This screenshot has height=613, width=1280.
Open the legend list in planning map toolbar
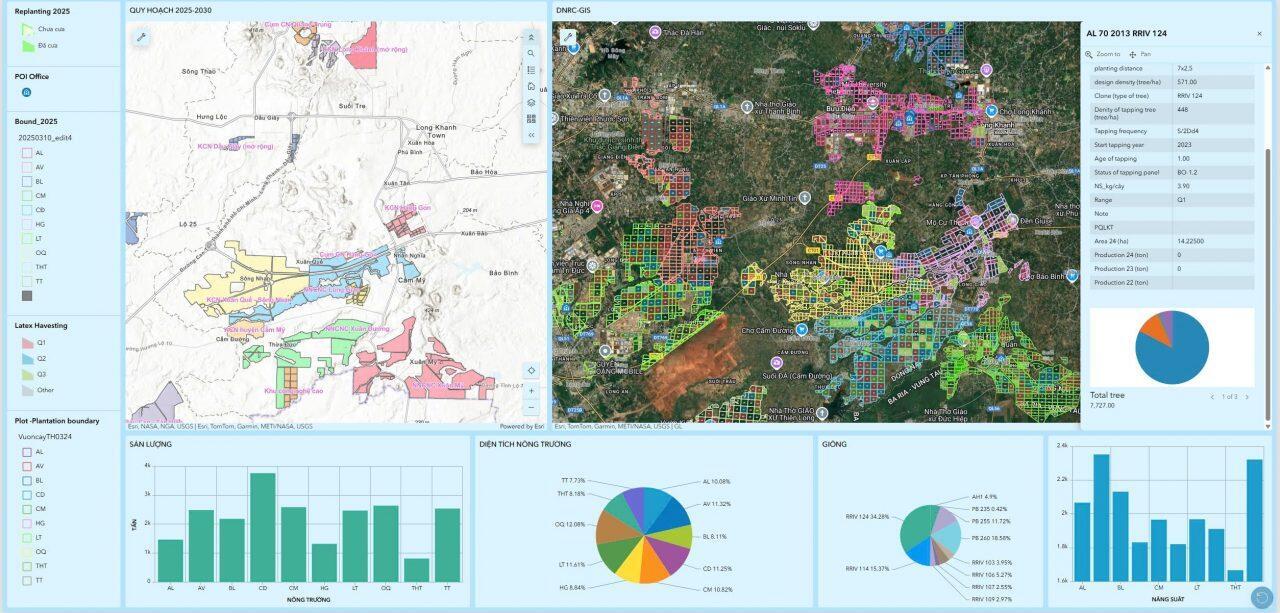531,70
